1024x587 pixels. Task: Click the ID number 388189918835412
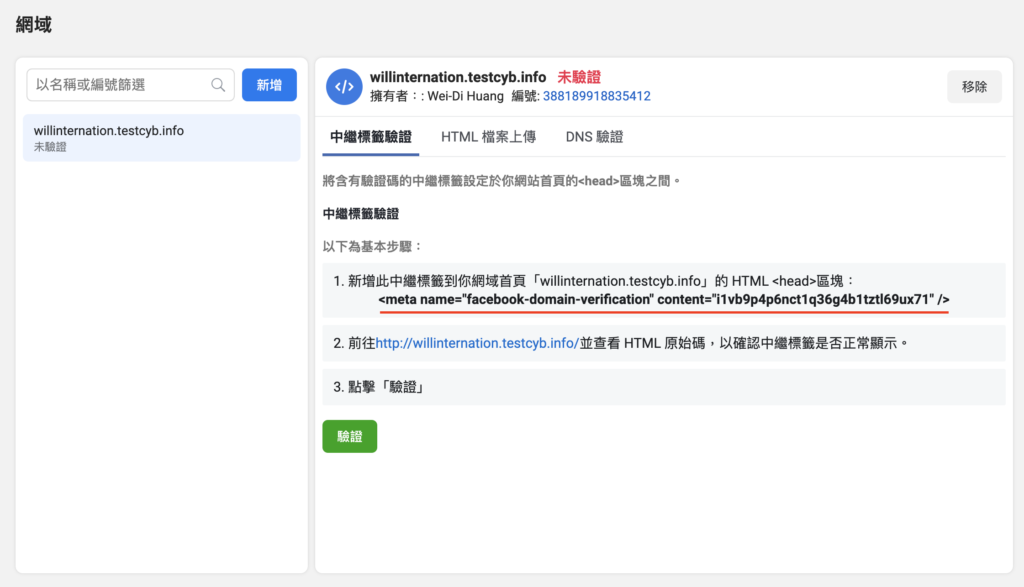596,96
